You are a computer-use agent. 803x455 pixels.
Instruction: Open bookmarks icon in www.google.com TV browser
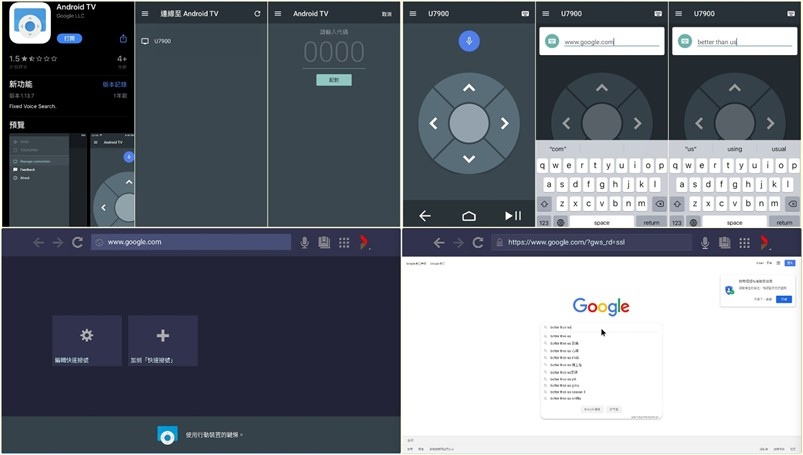(324, 242)
